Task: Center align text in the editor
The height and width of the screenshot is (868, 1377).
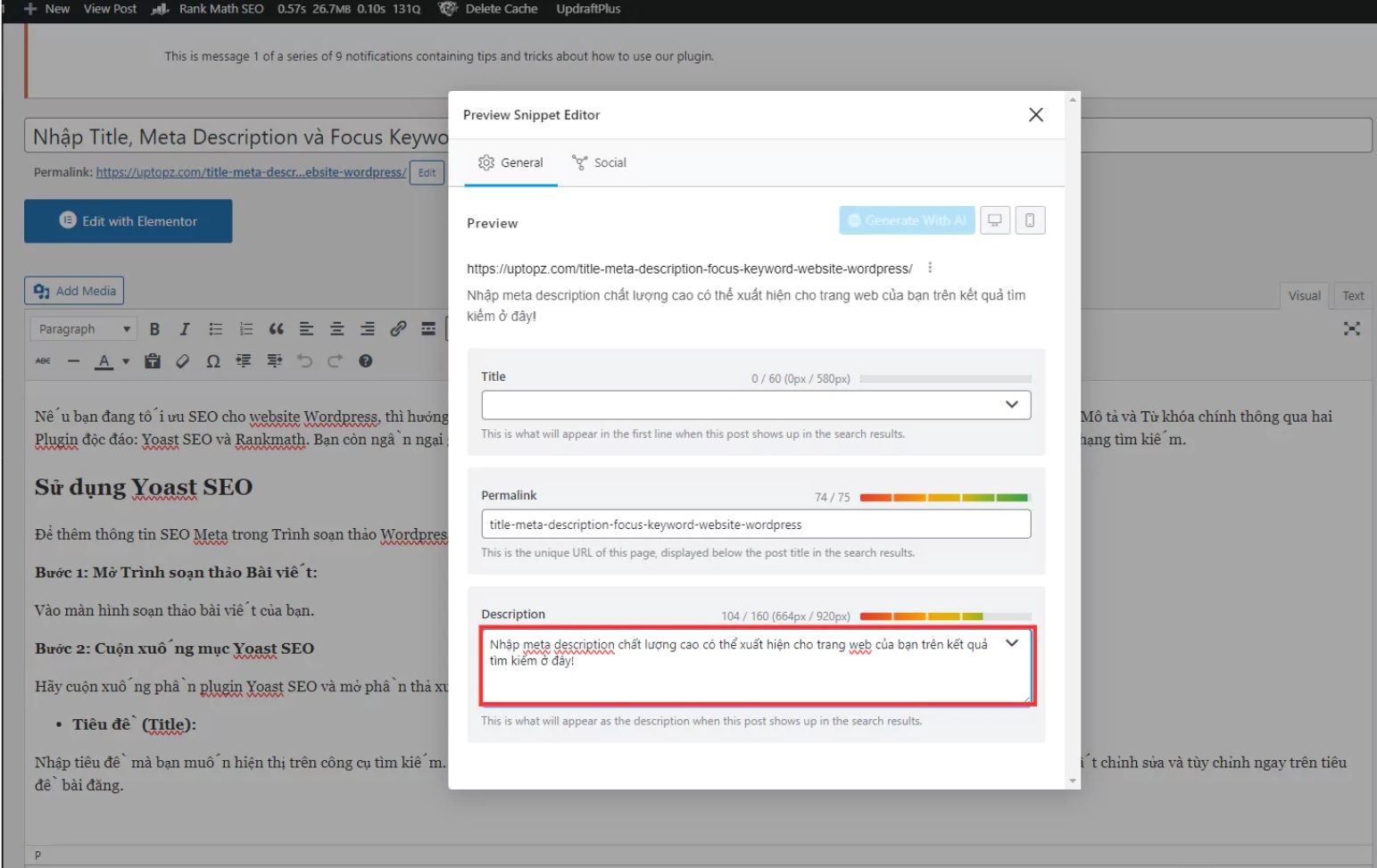Action: coord(337,329)
